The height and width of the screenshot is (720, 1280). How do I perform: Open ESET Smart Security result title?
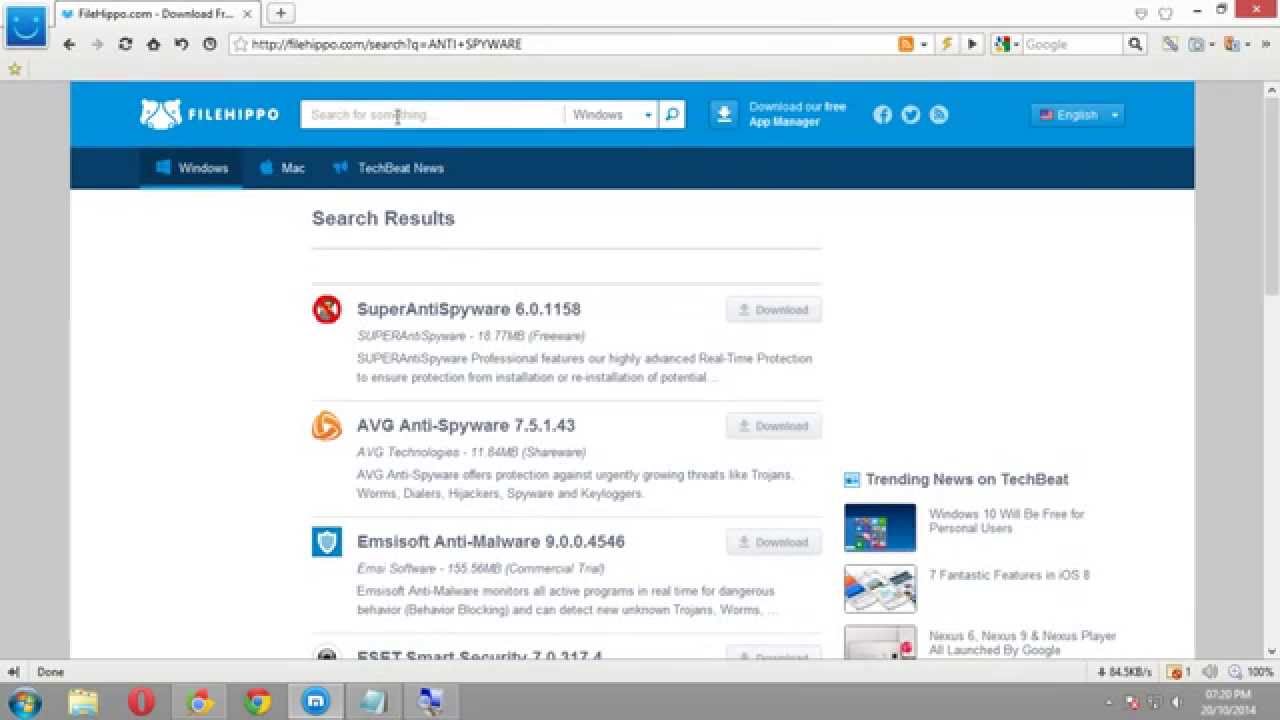click(480, 657)
